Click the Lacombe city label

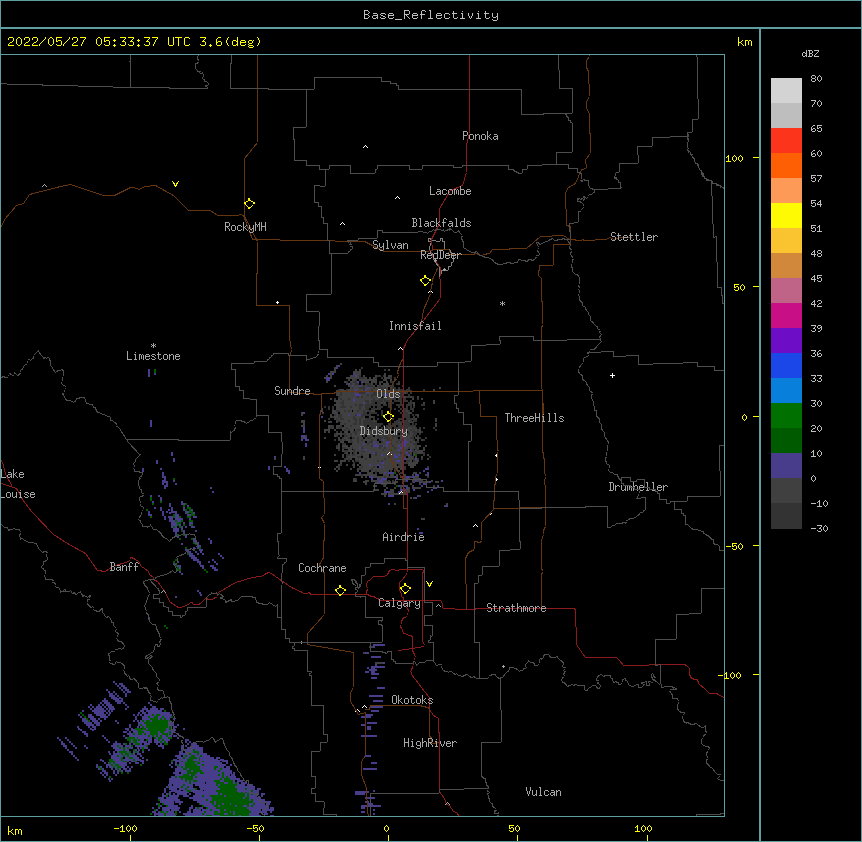[450, 191]
